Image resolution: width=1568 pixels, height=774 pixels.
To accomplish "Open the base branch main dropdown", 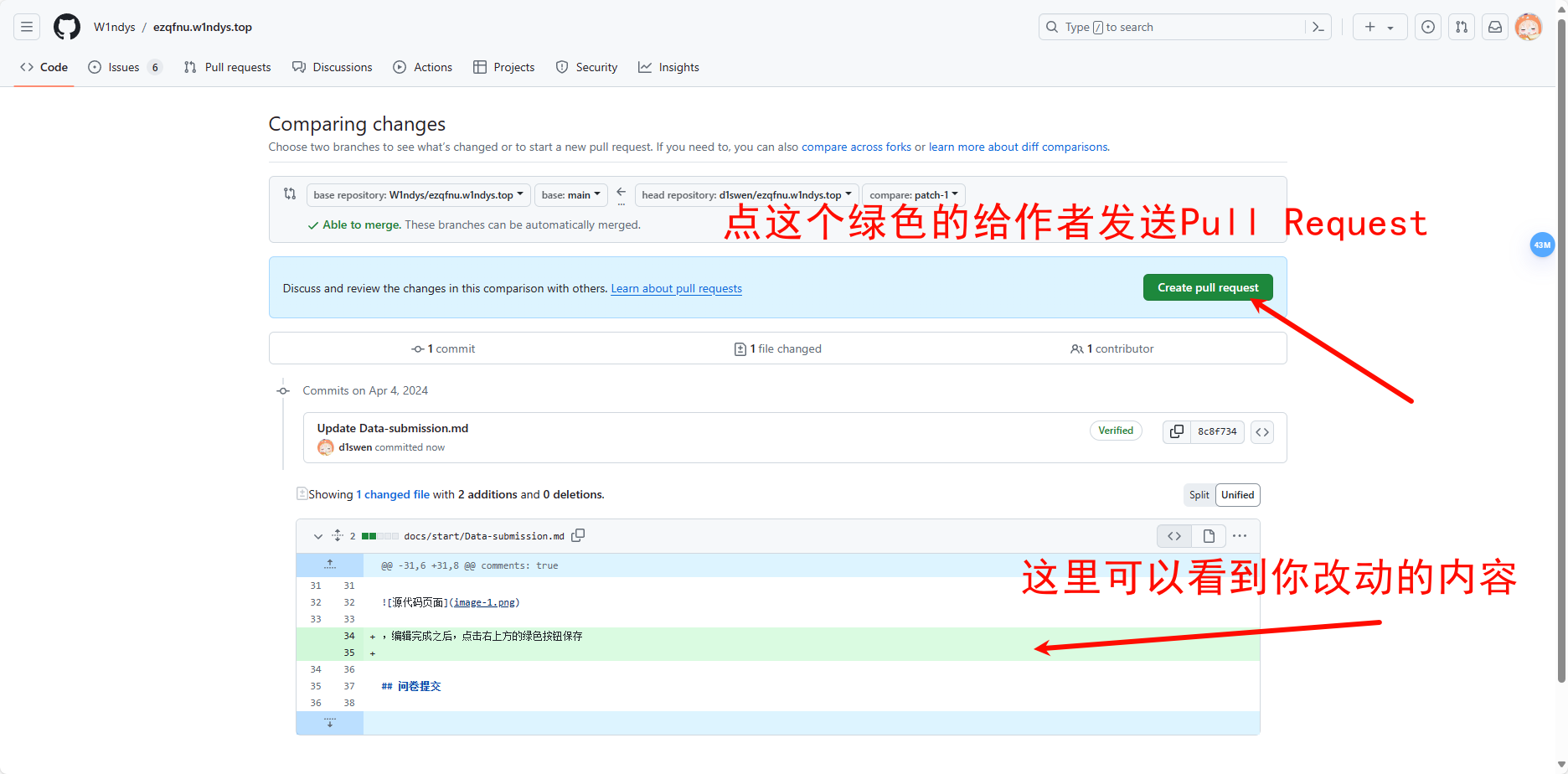I will 570,195.
